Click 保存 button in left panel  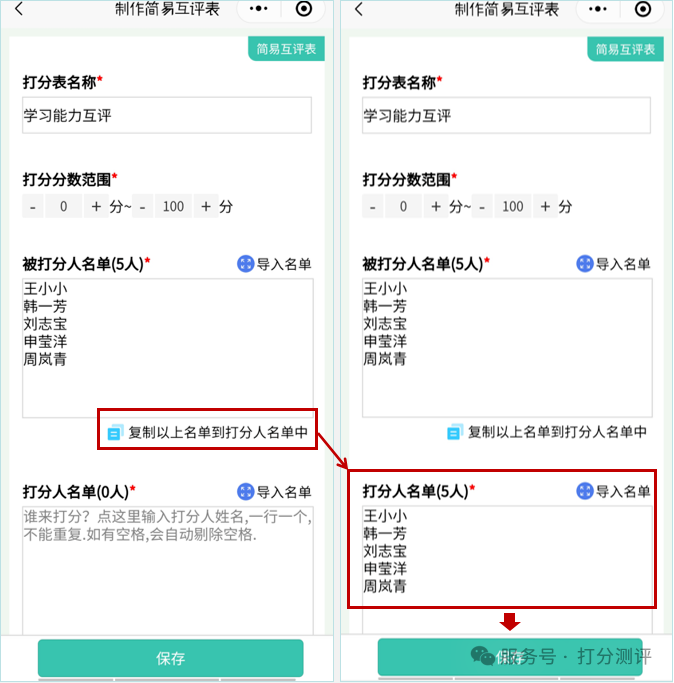tap(170, 658)
